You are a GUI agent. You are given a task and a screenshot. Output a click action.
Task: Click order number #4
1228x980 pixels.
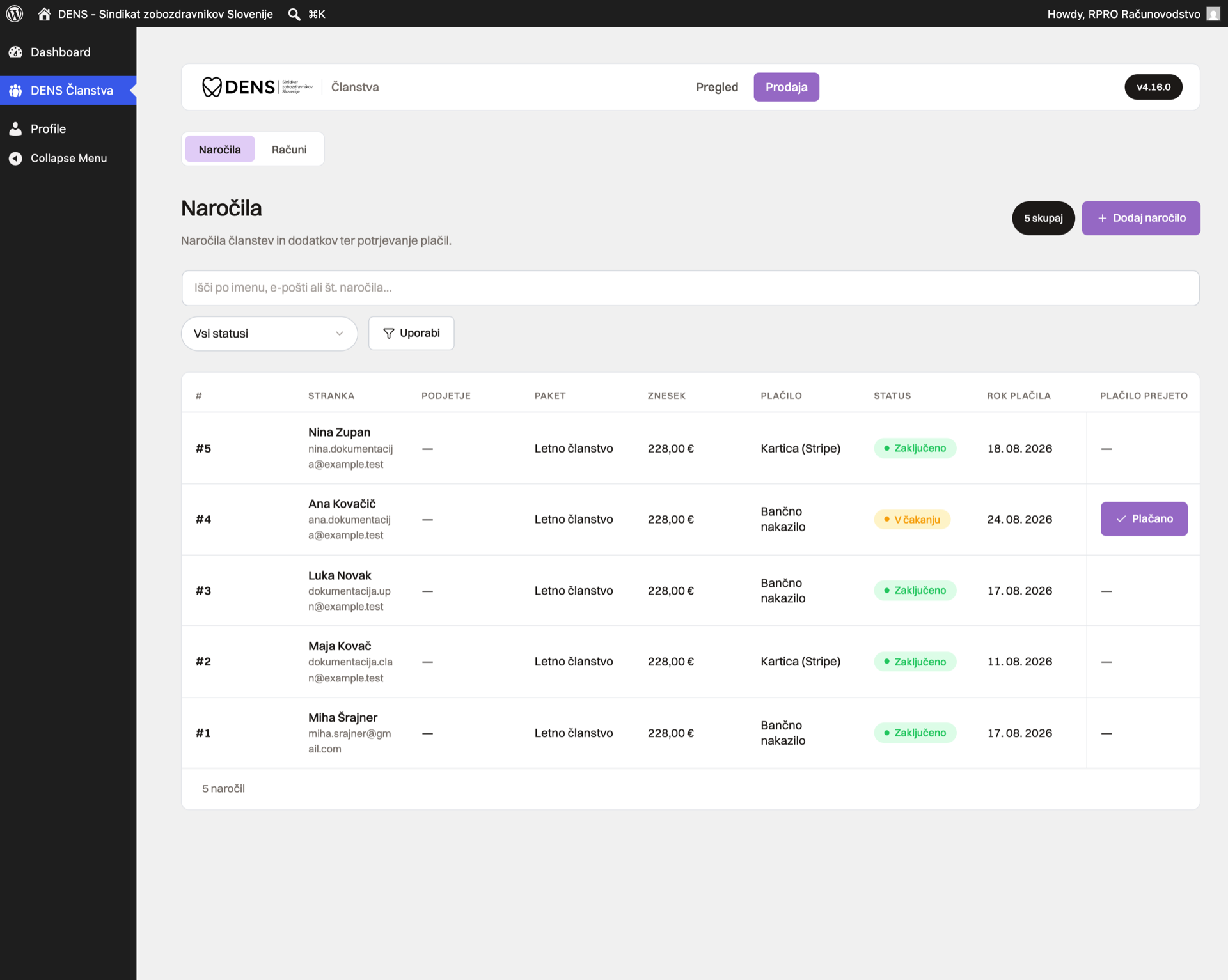point(203,519)
